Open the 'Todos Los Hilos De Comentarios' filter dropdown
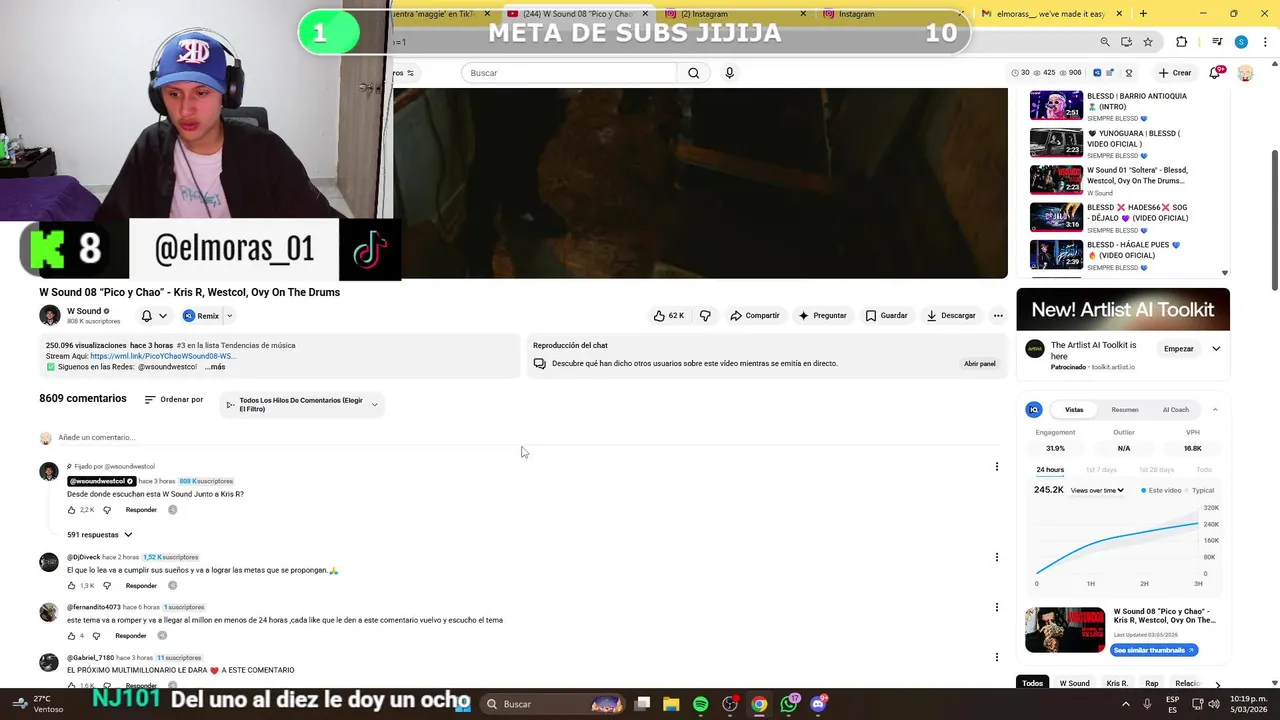The image size is (1280, 720). point(302,405)
